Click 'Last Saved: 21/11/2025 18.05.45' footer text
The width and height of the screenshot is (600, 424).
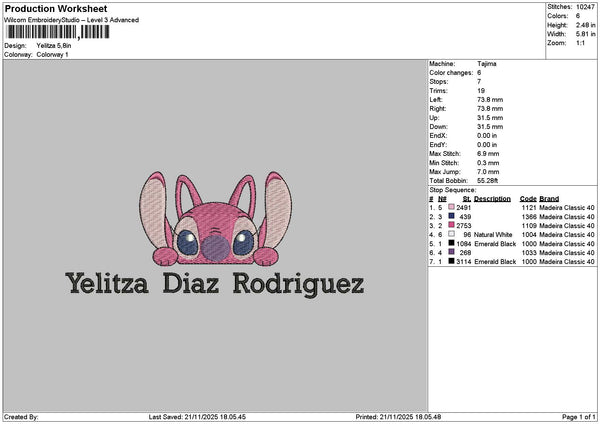click(x=197, y=417)
